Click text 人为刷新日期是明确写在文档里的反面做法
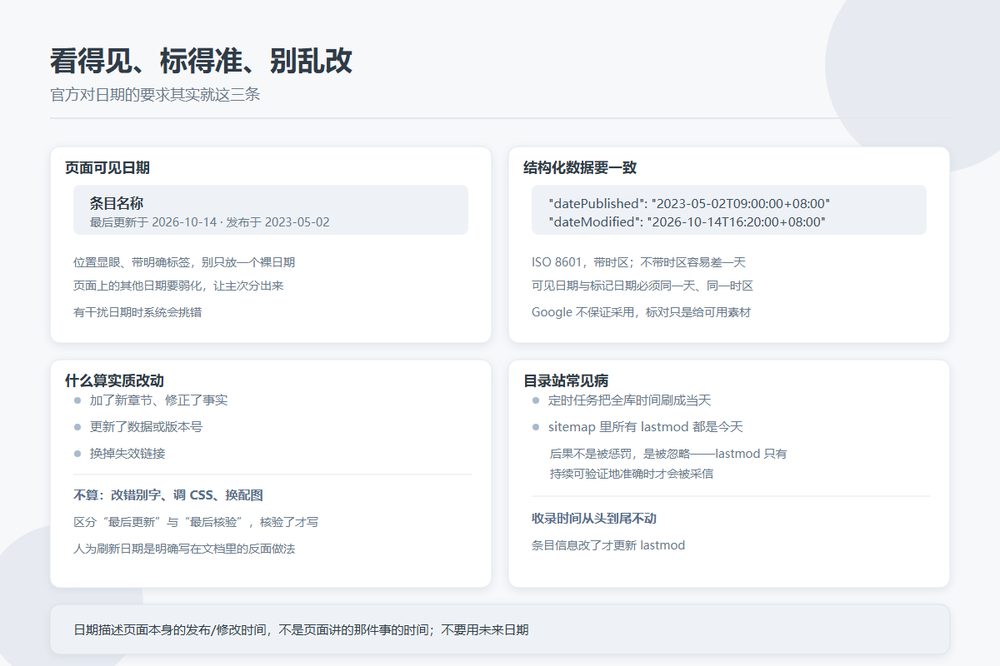 [x=184, y=549]
